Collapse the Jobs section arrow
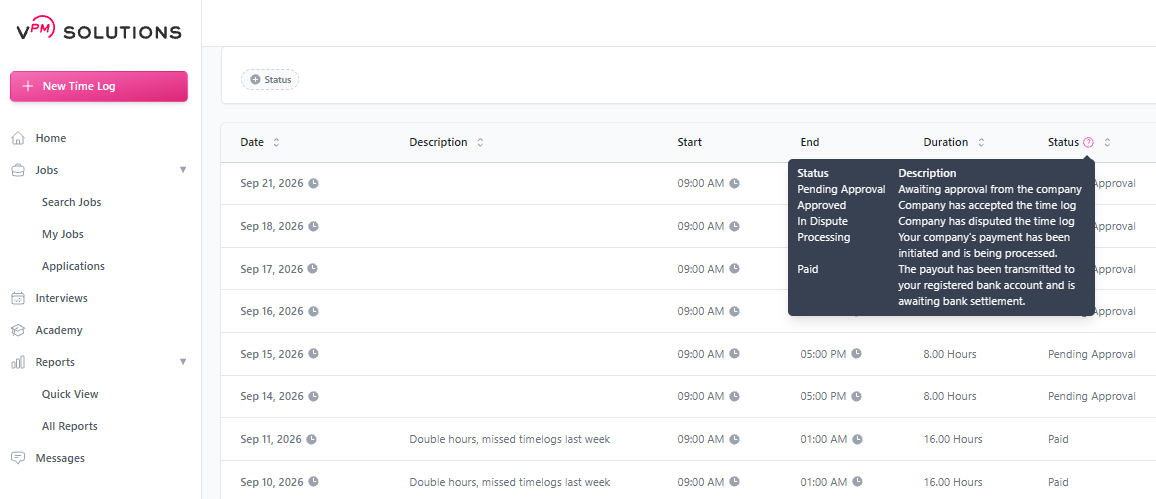Viewport: 1156px width, 499px height. 183,170
